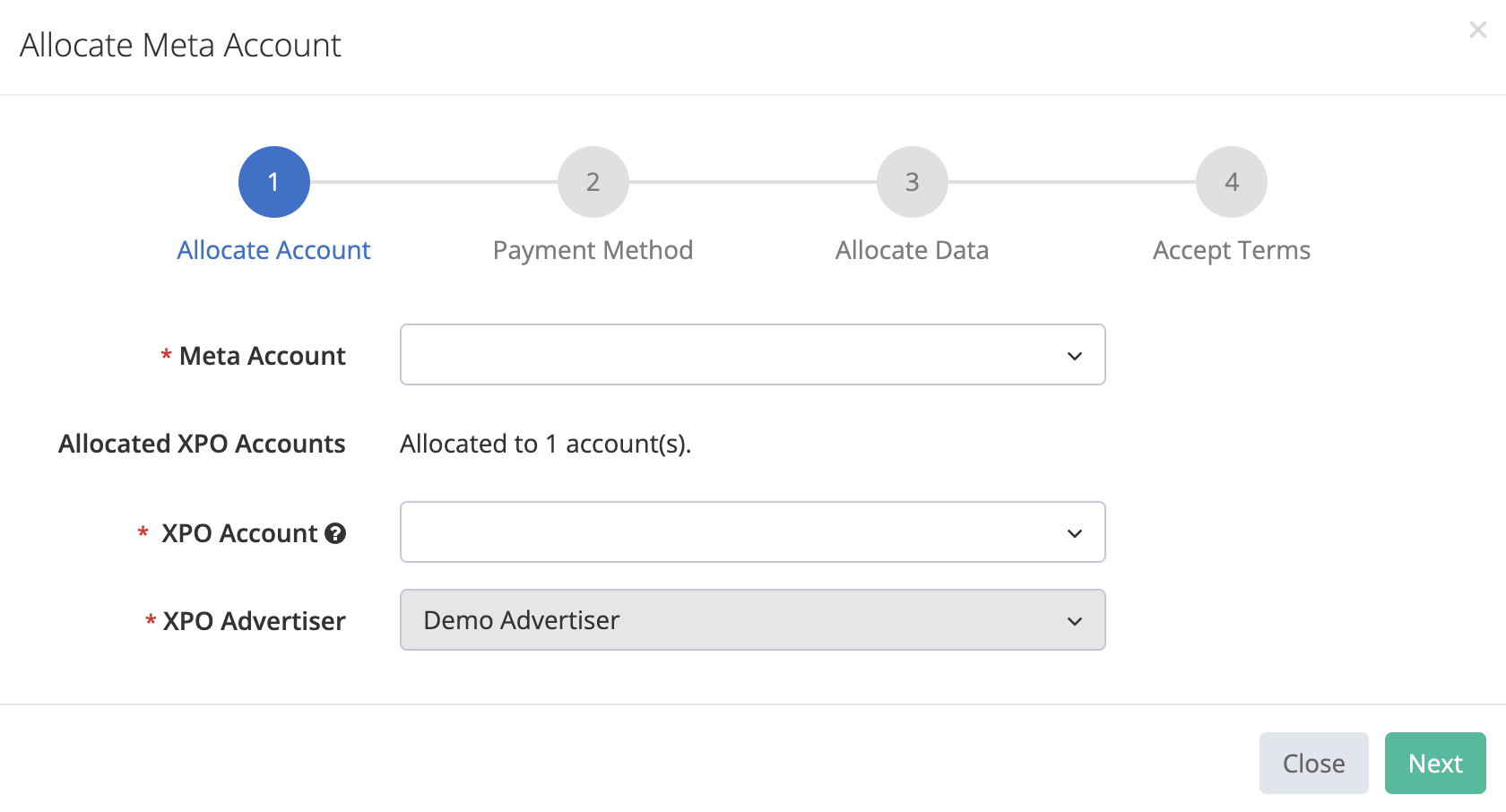Click the Next button
This screenshot has width=1506, height=812.
[x=1434, y=763]
